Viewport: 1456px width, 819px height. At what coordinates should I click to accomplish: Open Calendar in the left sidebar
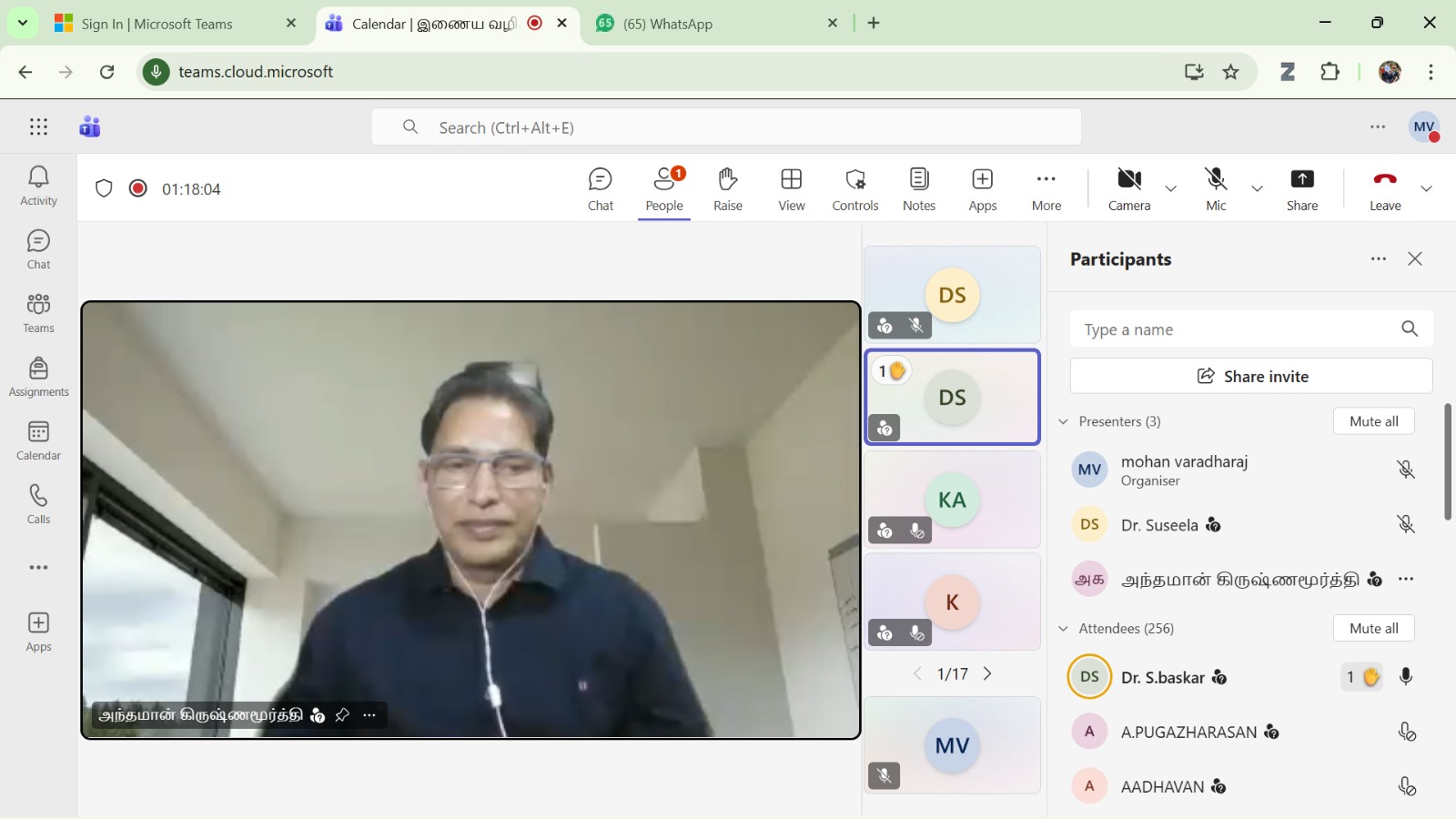click(38, 440)
